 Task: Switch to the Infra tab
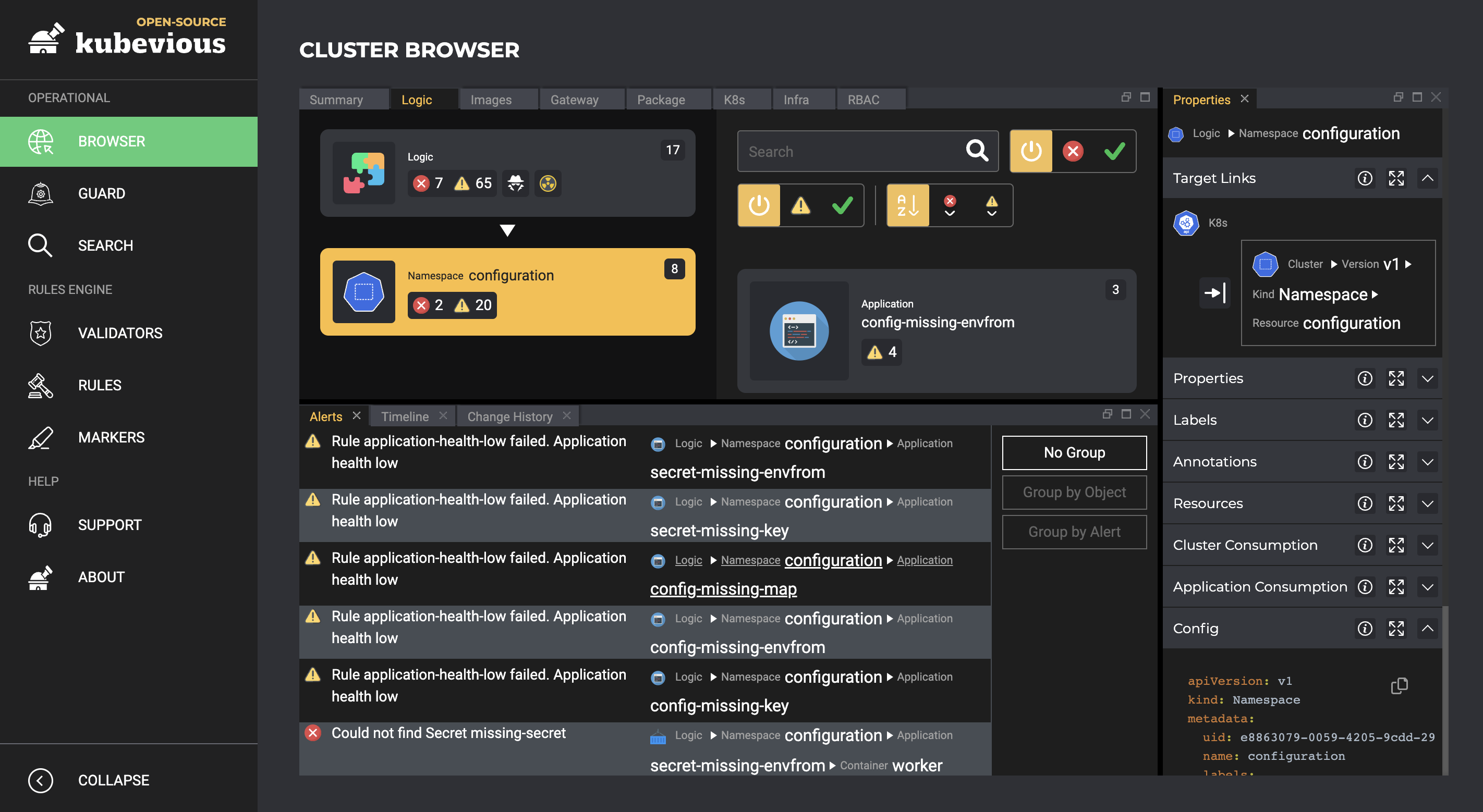pyautogui.click(x=803, y=100)
